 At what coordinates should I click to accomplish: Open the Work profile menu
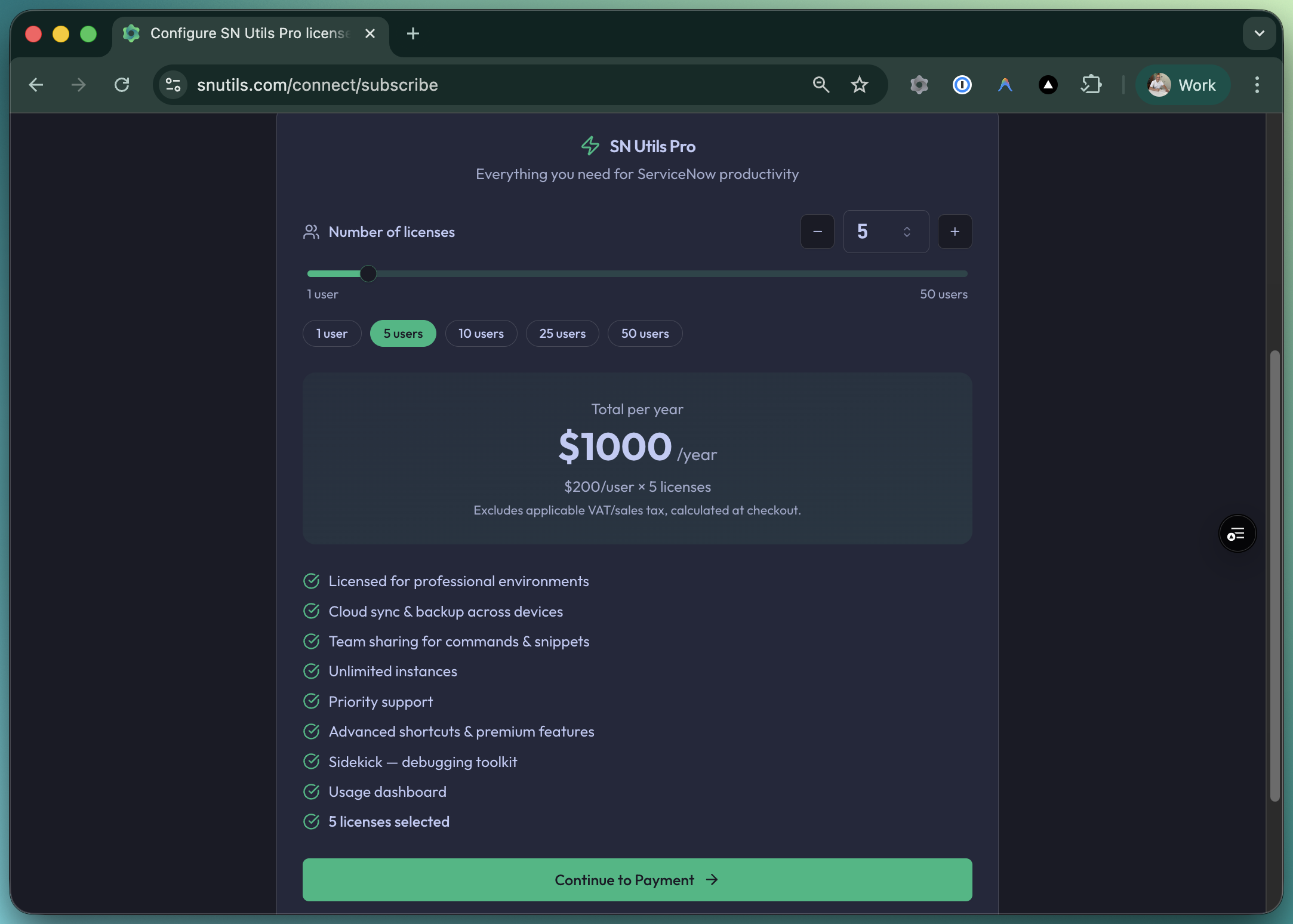click(x=1183, y=85)
